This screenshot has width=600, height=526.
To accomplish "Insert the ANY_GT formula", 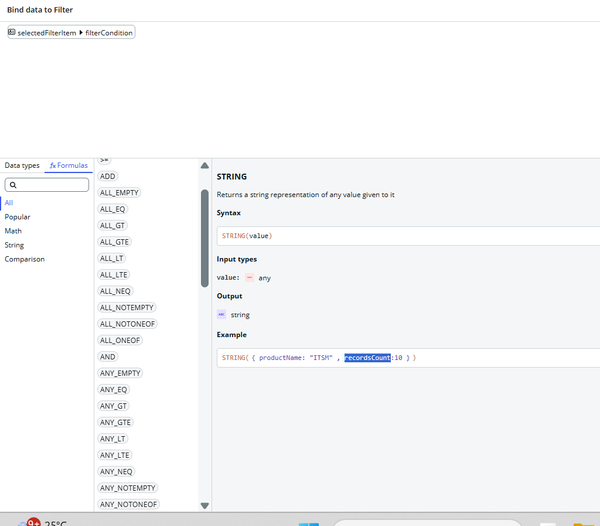I will point(113,406).
